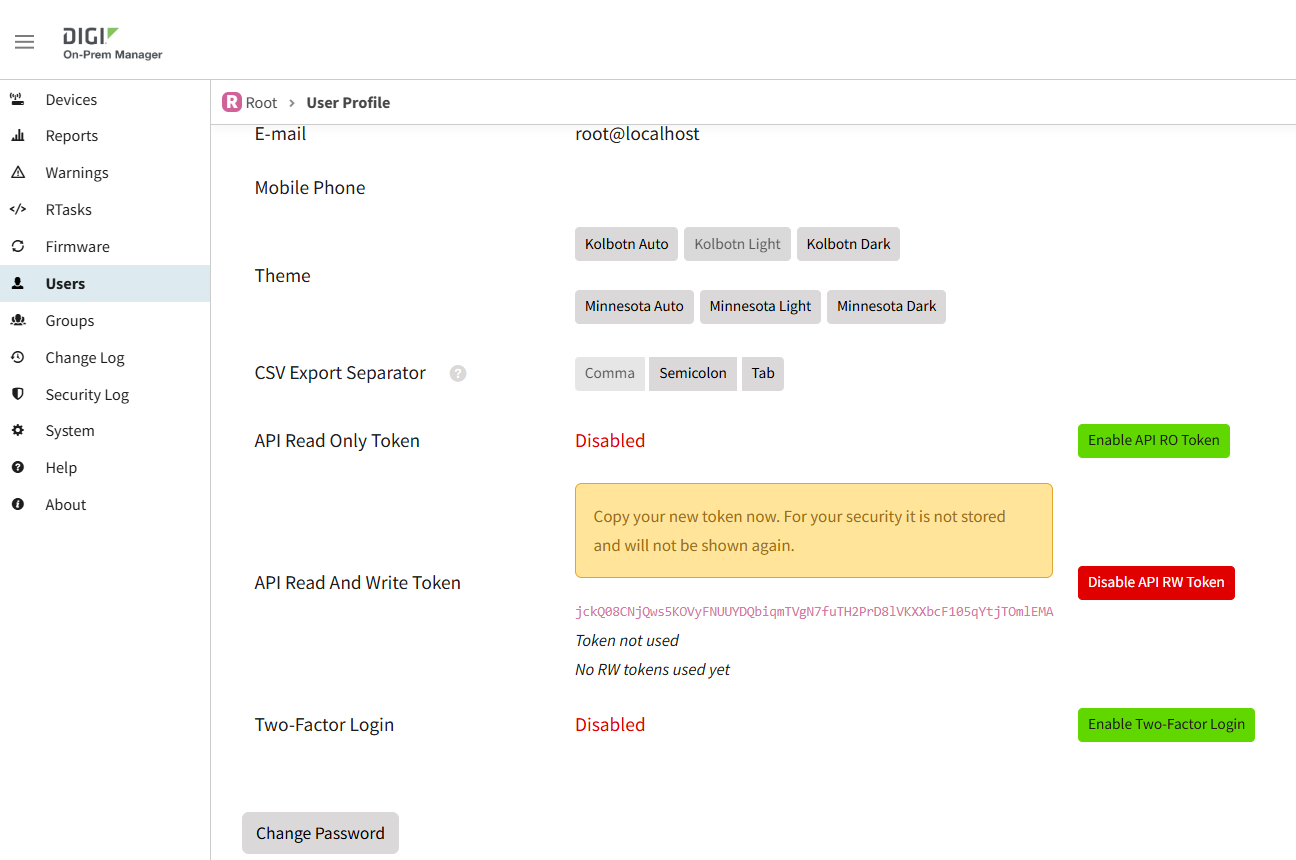Viewport: 1296px width, 860px height.
Task: Choose Tab as CSV separator
Action: pyautogui.click(x=763, y=373)
